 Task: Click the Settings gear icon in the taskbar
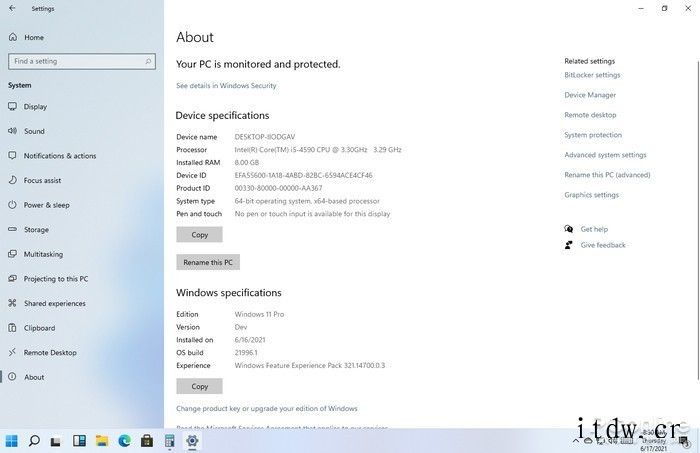(192, 441)
